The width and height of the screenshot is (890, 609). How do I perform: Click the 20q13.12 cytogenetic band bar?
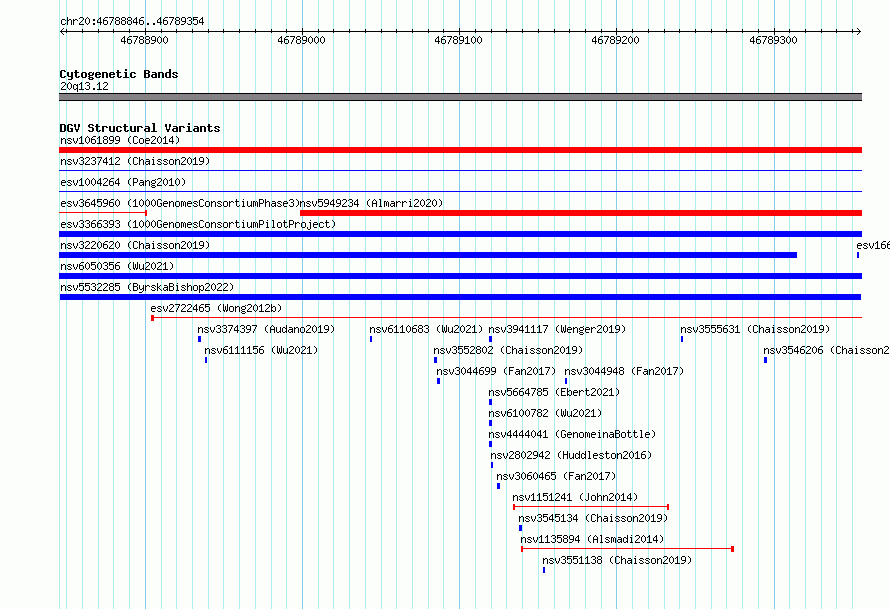click(x=460, y=97)
